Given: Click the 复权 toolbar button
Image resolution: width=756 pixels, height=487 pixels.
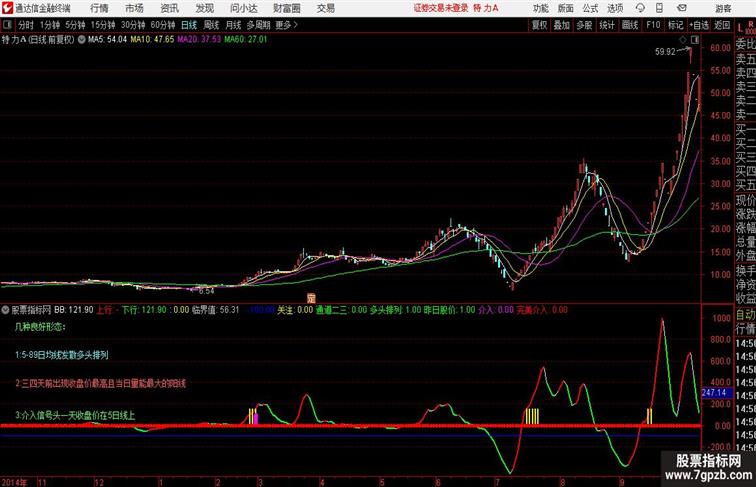Looking at the screenshot, I should coord(540,25).
